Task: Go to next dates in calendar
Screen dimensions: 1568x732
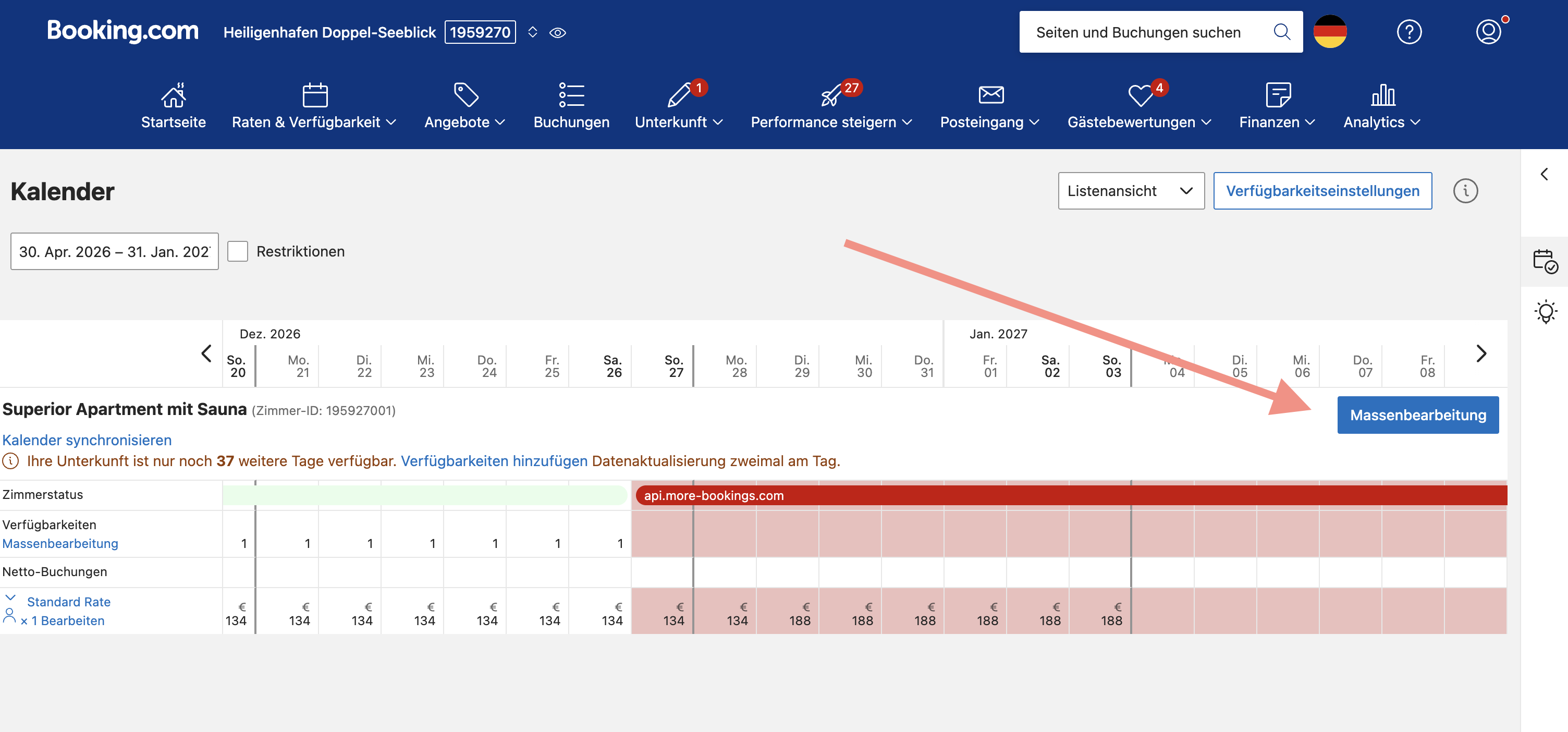Action: 1481,353
